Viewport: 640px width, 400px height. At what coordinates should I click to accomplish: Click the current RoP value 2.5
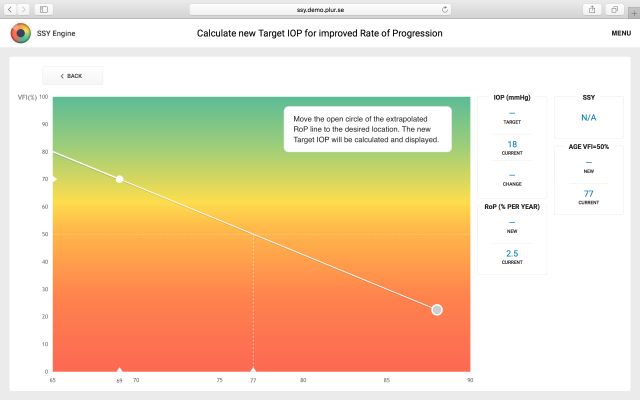point(512,253)
